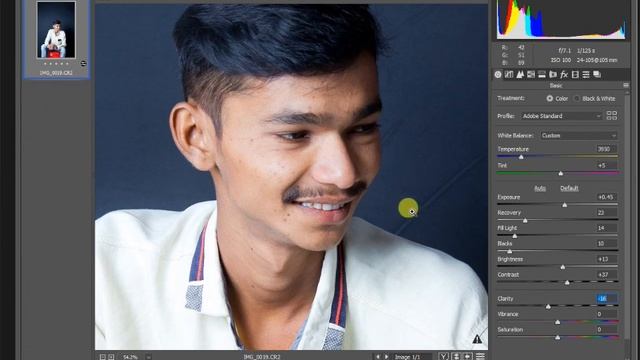
Task: Open the bottom-right preview options menu
Action: (480, 356)
